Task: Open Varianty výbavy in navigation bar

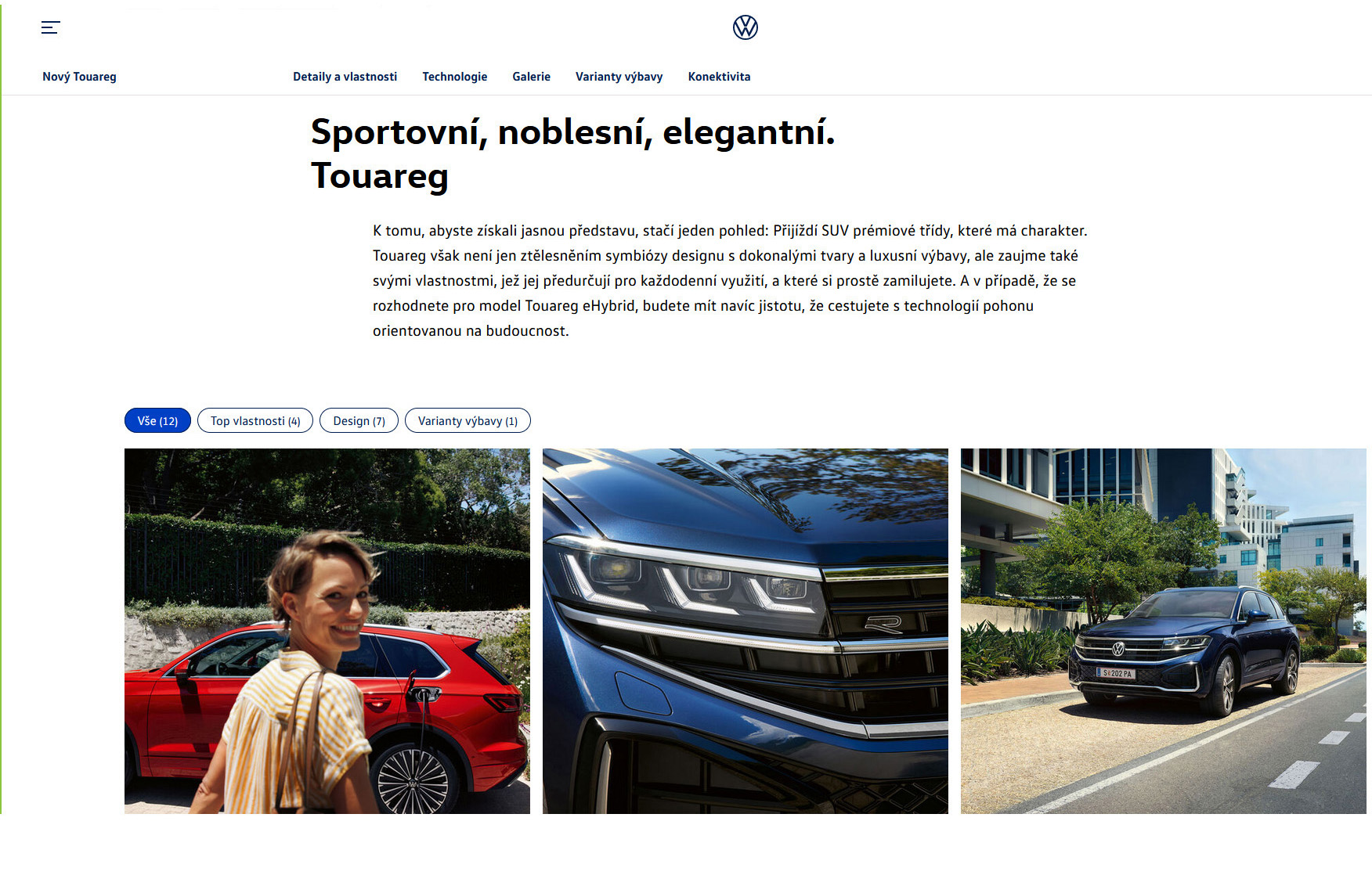Action: pyautogui.click(x=619, y=77)
